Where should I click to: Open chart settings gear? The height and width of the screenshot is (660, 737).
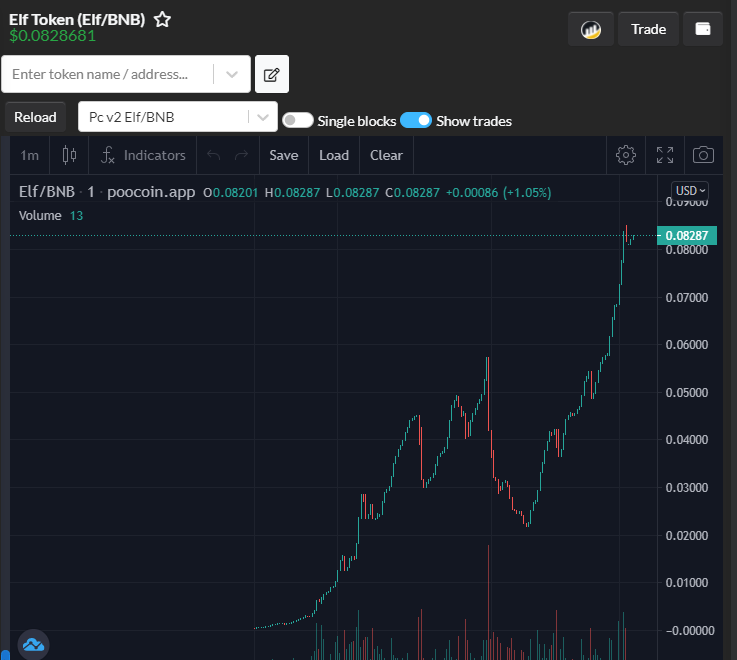point(626,155)
